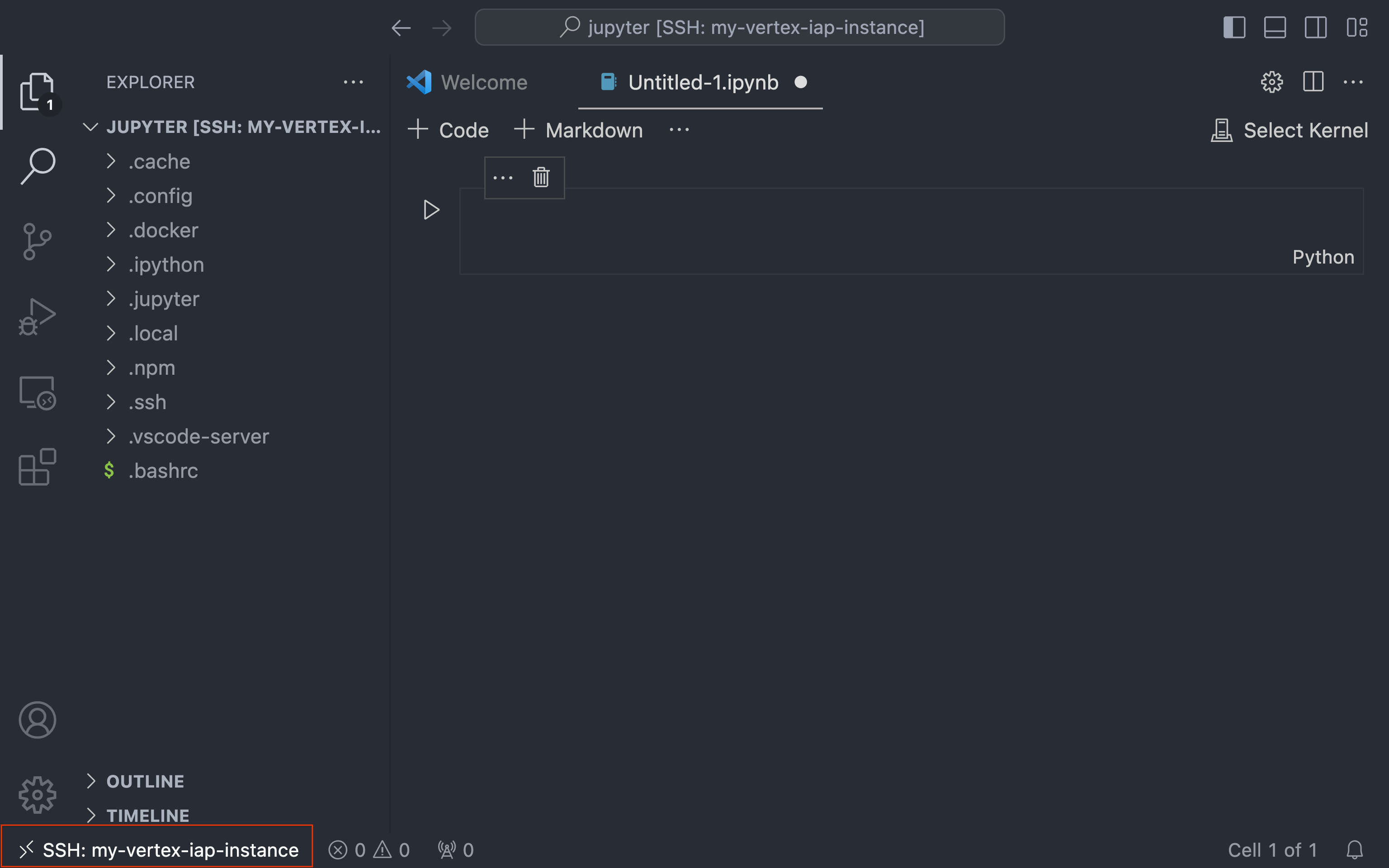Toggle the primary side bar visibility
The width and height of the screenshot is (1389, 868).
pos(1234,28)
